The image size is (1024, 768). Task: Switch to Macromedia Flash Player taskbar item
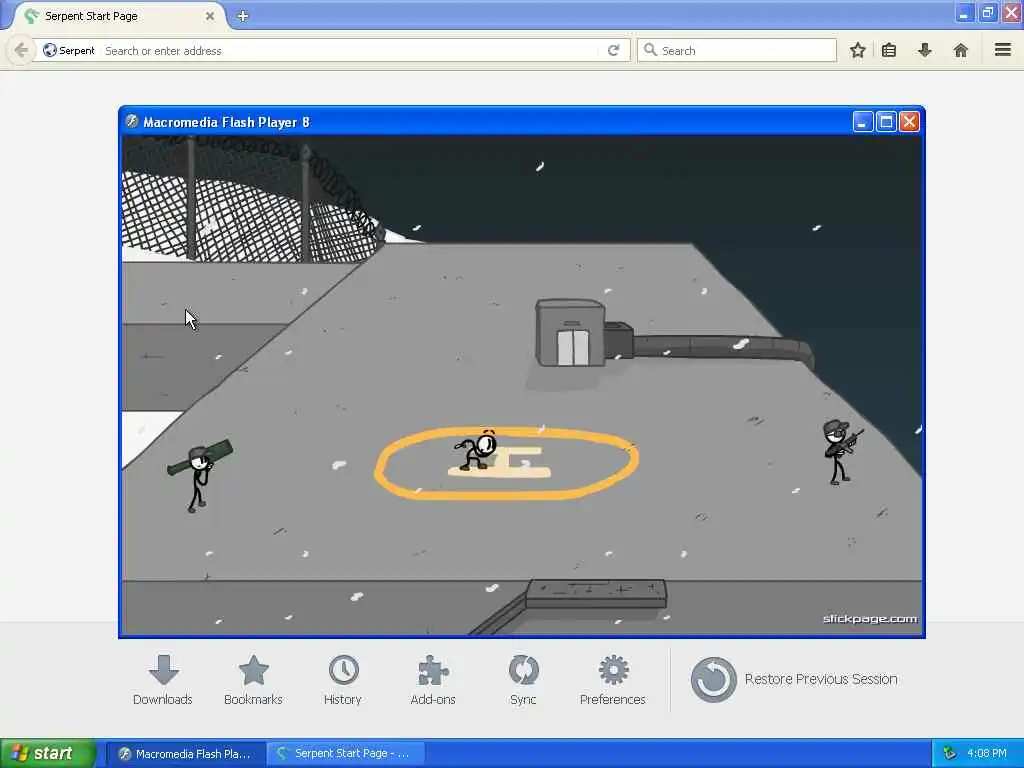(186, 754)
